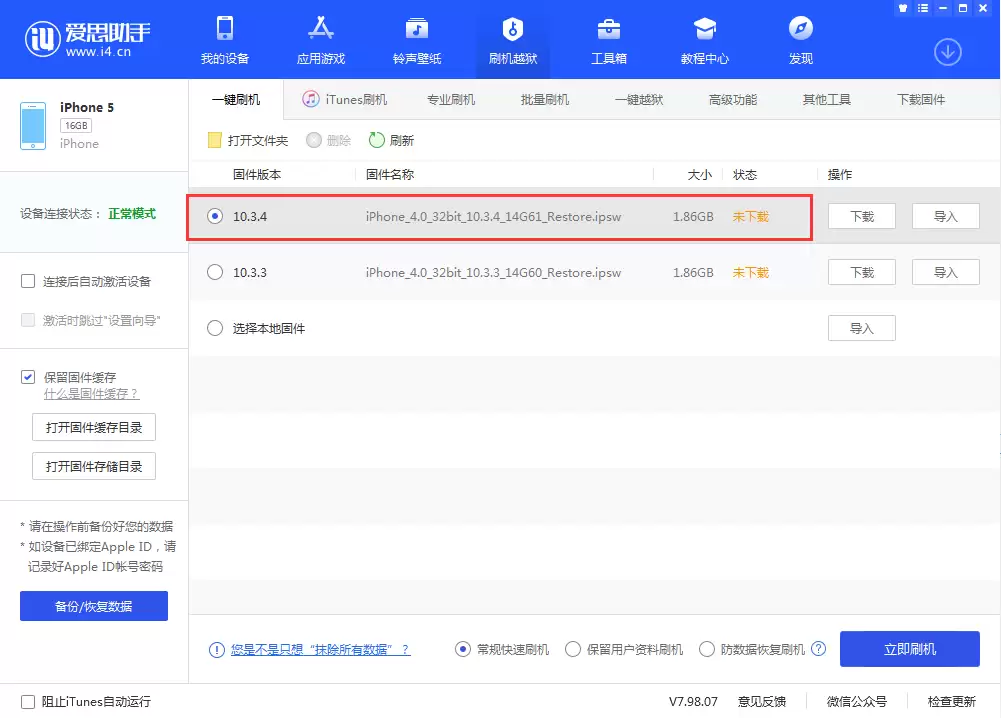Click 导入 button for firmware 10.3.4
The image size is (1001, 718).
click(x=945, y=216)
